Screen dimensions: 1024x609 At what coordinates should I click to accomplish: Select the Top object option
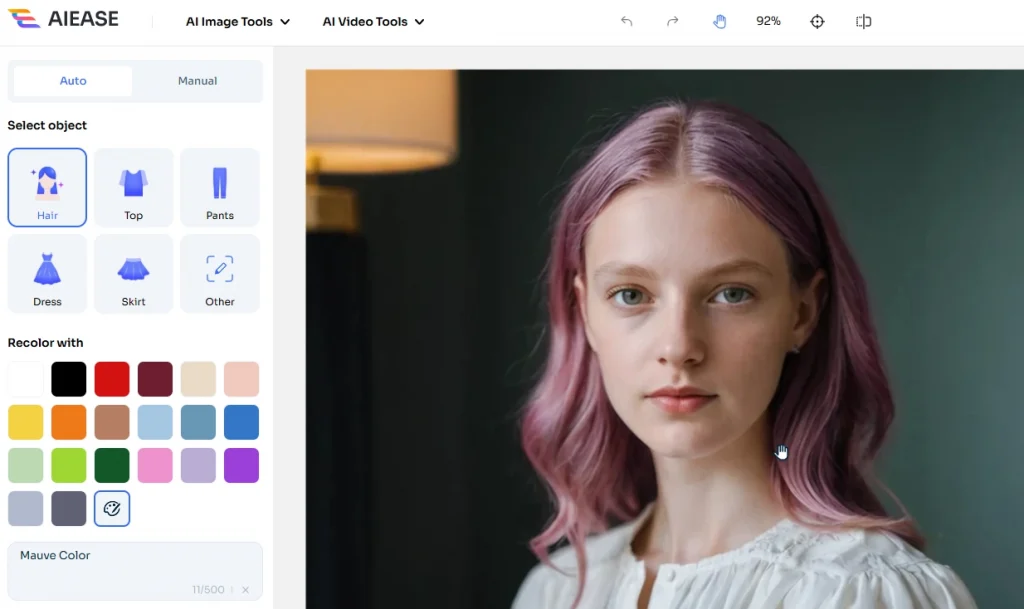pyautogui.click(x=133, y=188)
